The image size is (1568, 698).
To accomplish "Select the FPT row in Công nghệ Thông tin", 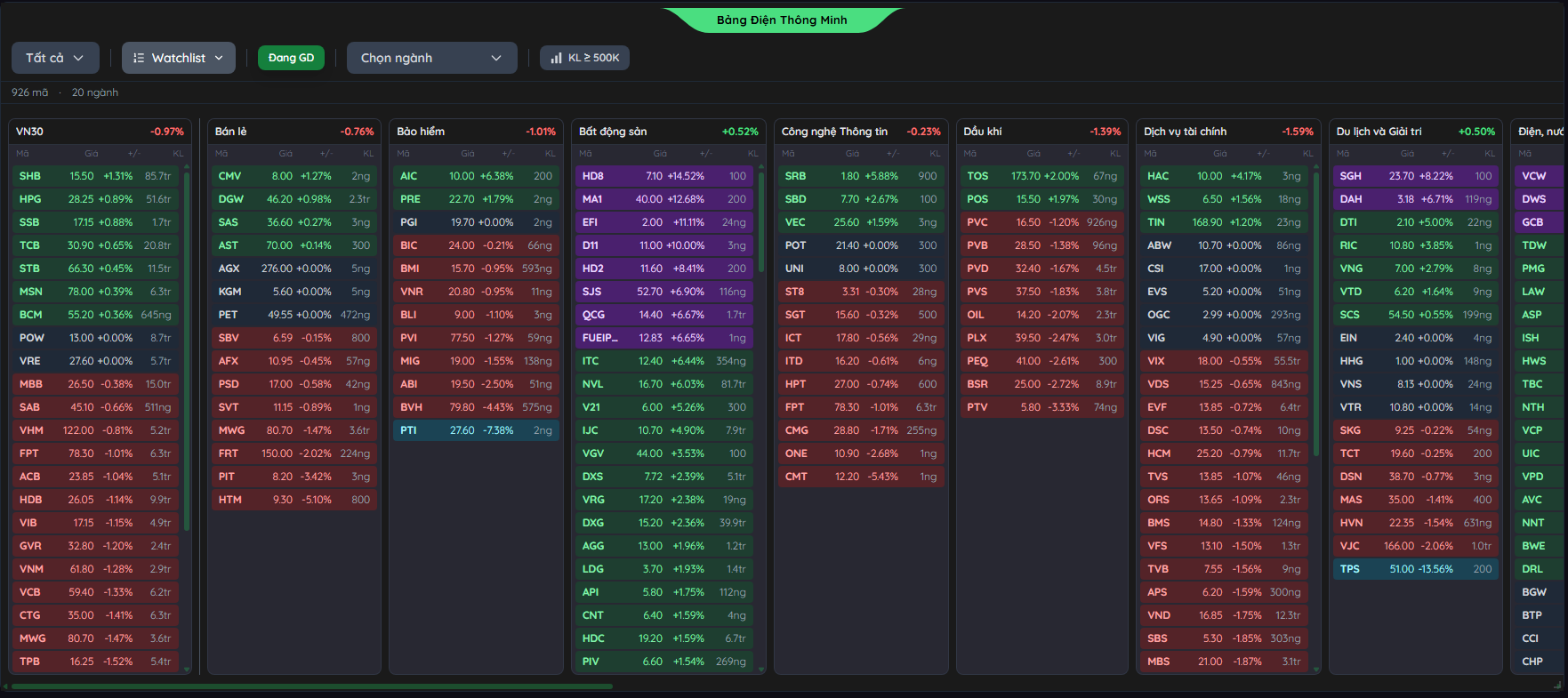I will [860, 407].
